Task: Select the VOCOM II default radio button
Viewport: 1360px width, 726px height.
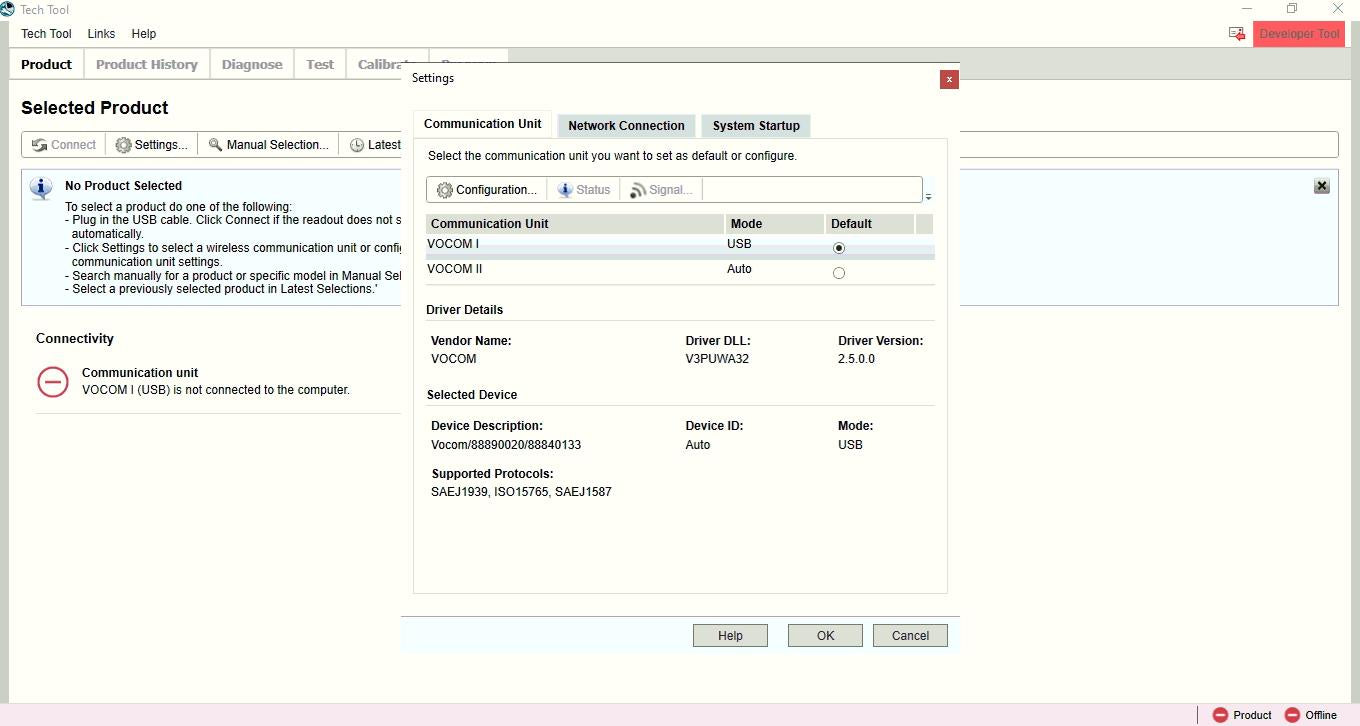Action: coord(839,272)
